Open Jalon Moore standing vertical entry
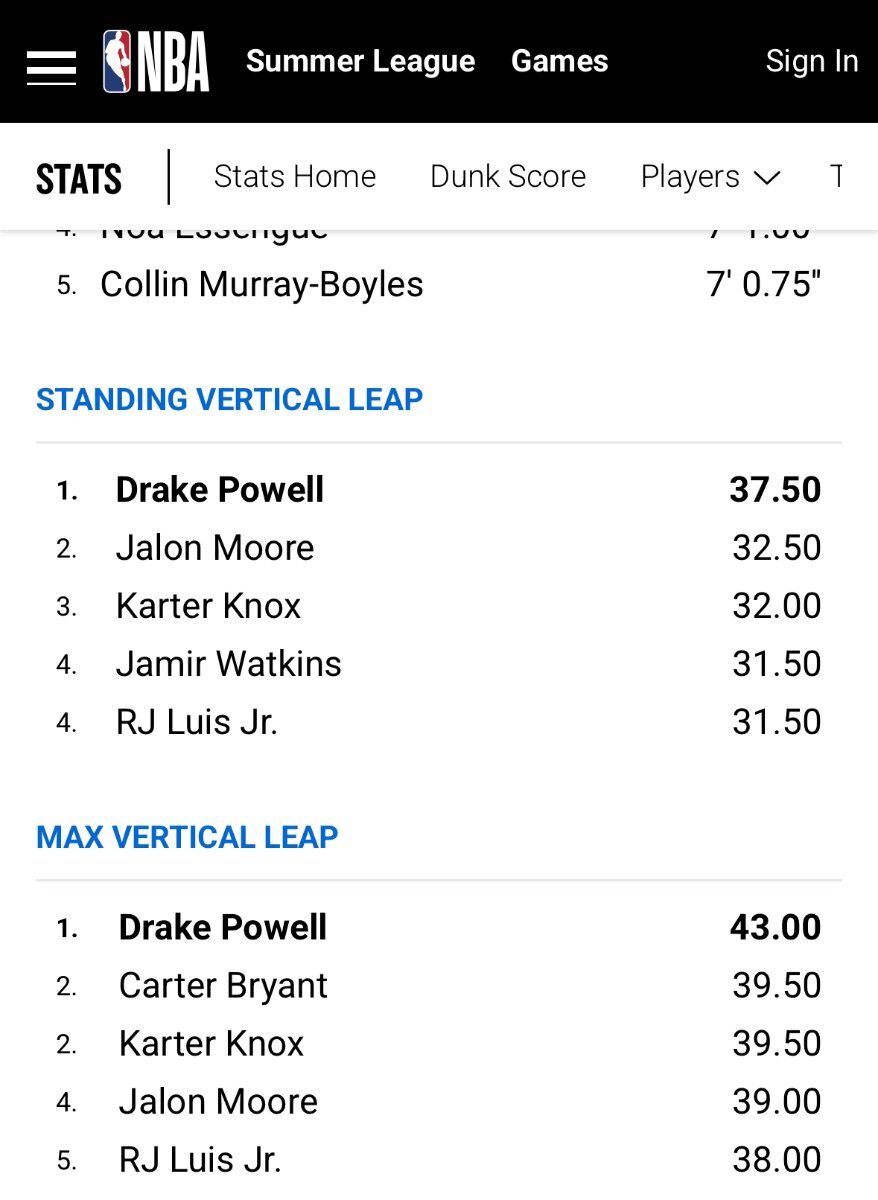This screenshot has height=1200, width=878. click(215, 548)
